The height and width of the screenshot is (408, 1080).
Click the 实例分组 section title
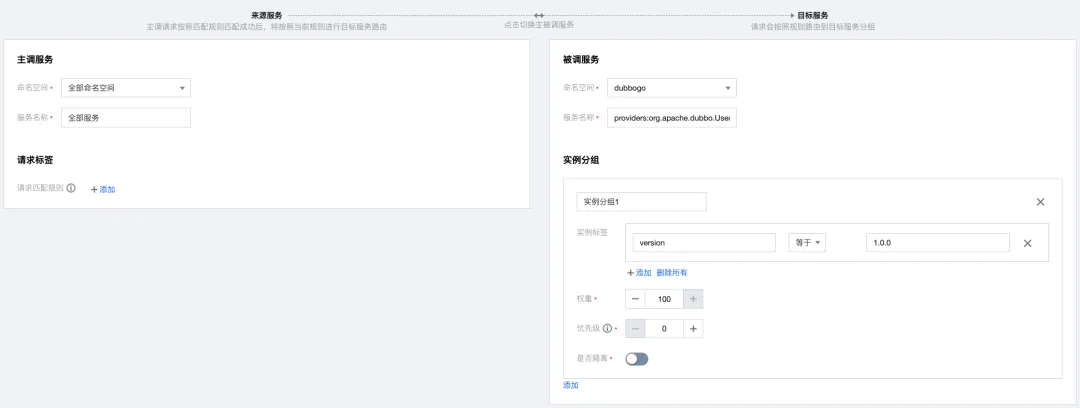point(581,160)
